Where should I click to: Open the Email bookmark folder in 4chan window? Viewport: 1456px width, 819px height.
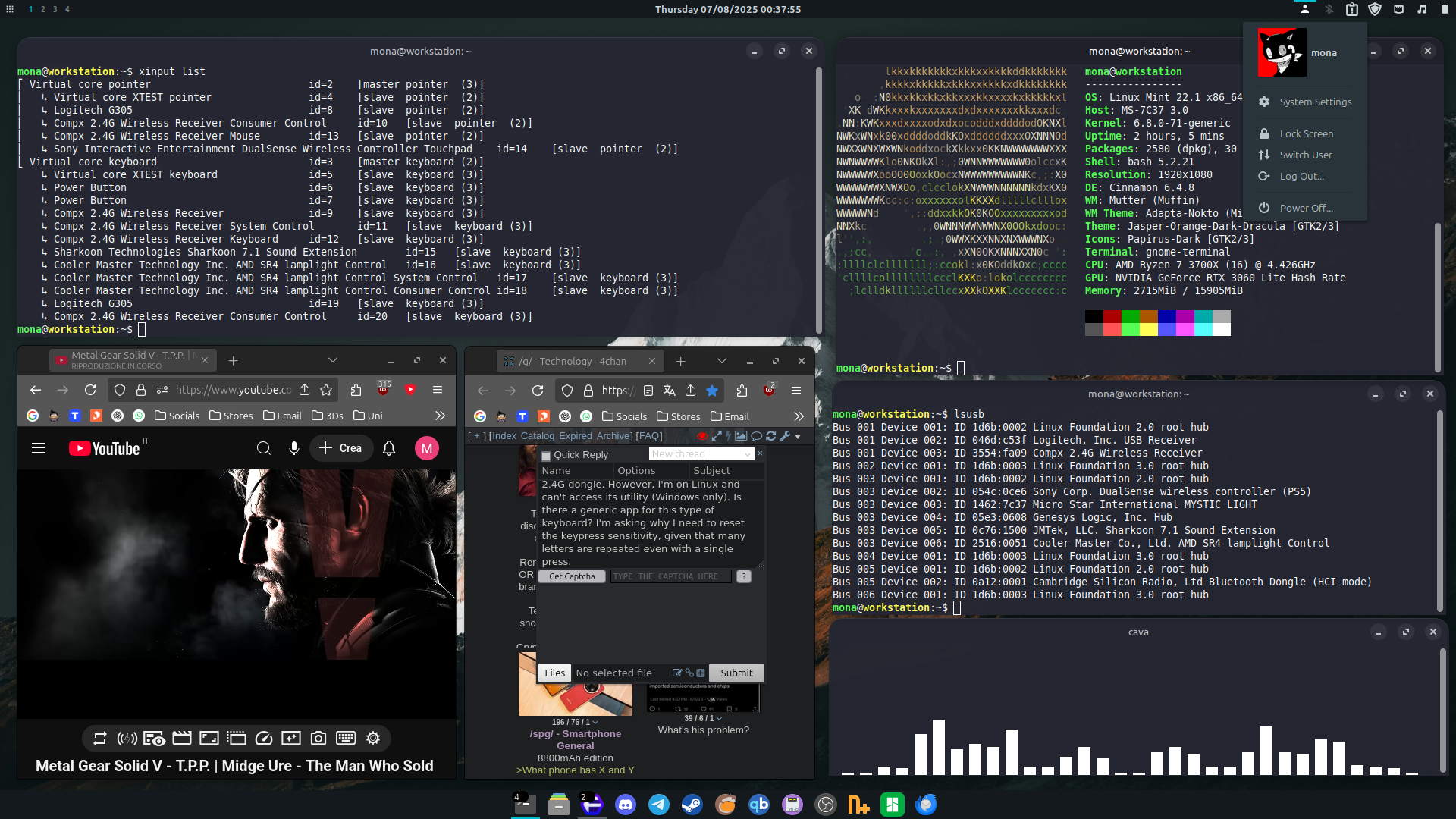[730, 416]
